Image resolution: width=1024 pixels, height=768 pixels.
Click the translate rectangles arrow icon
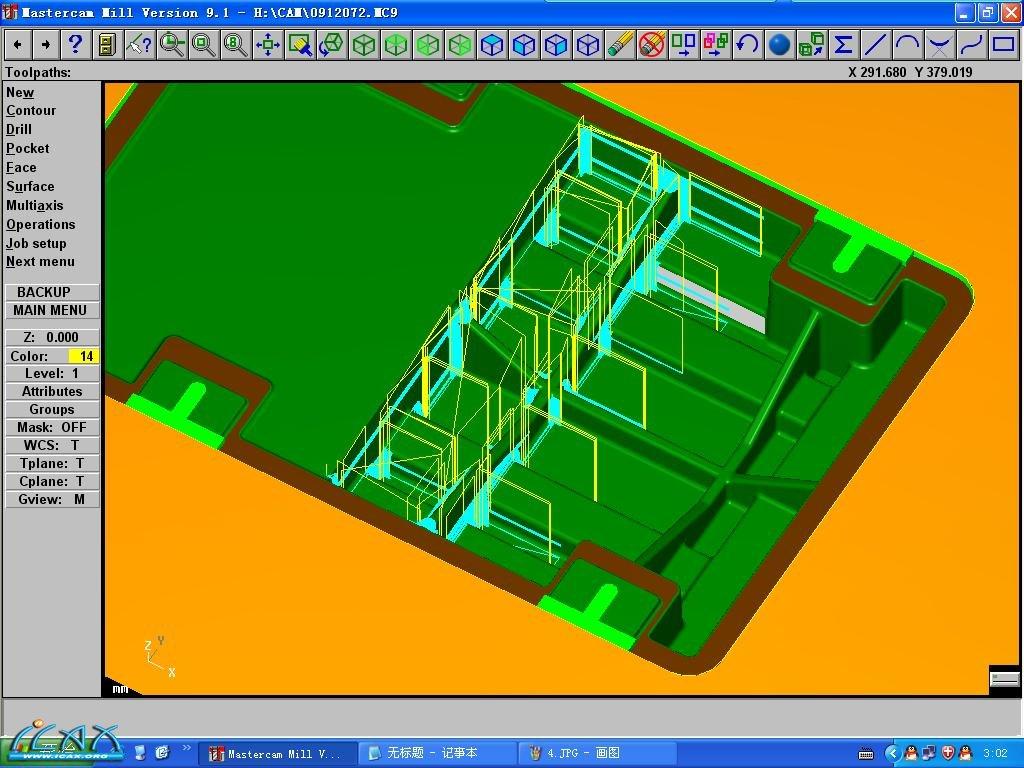[x=683, y=45]
